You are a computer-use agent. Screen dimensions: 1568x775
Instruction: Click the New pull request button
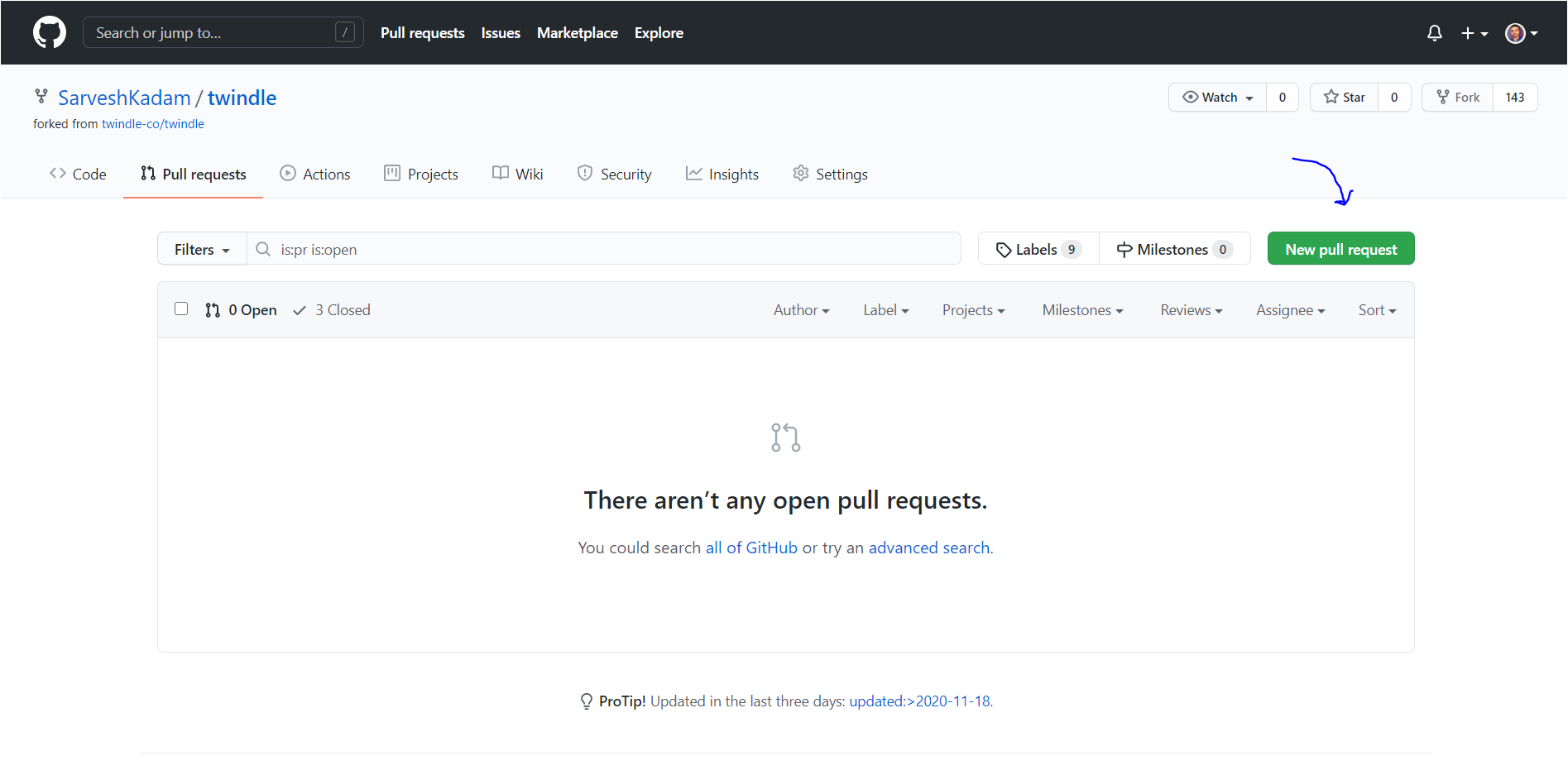pos(1340,249)
